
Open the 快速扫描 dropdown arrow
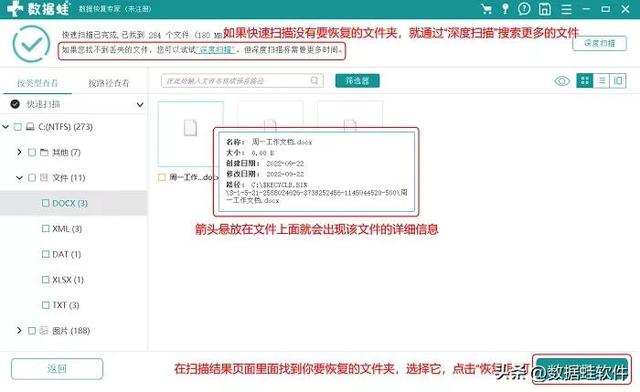point(140,105)
